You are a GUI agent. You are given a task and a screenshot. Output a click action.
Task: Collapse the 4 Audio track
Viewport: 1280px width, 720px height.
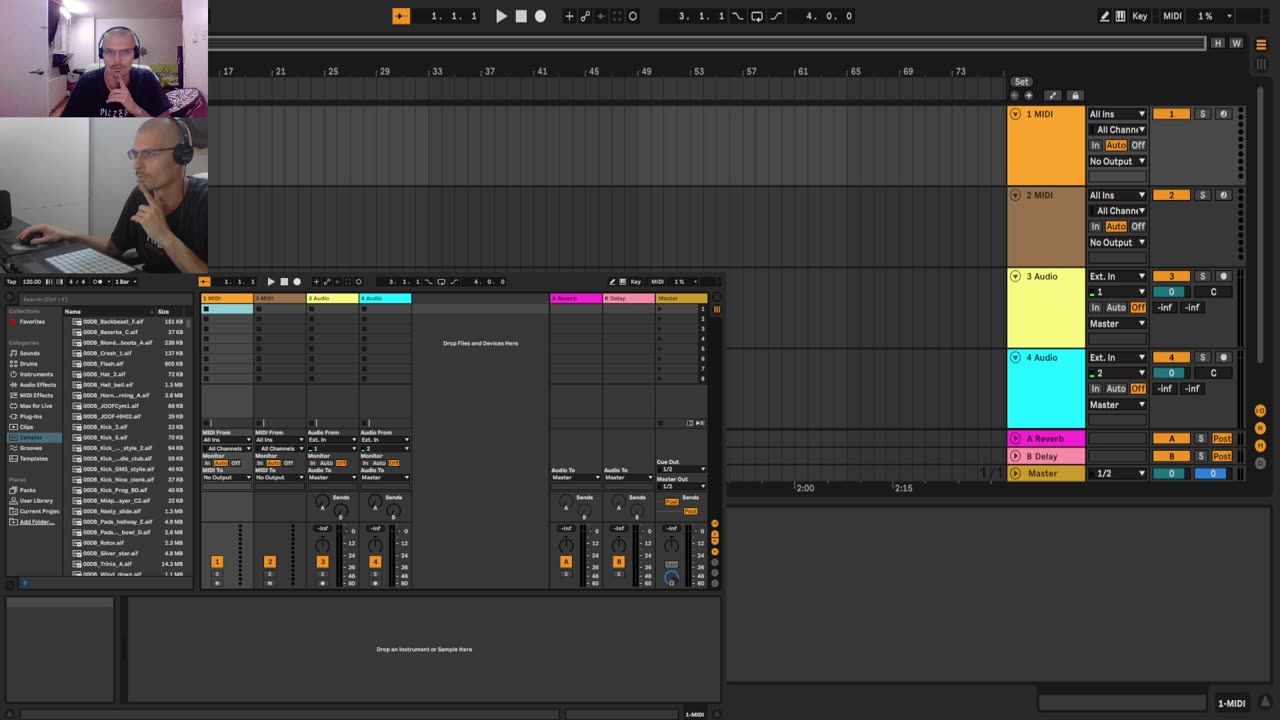click(x=1015, y=357)
